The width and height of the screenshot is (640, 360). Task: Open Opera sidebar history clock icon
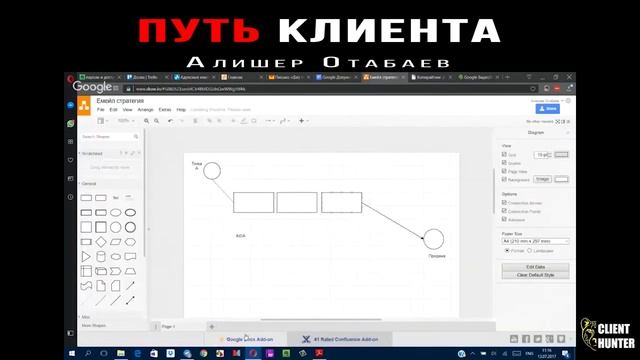[71, 197]
